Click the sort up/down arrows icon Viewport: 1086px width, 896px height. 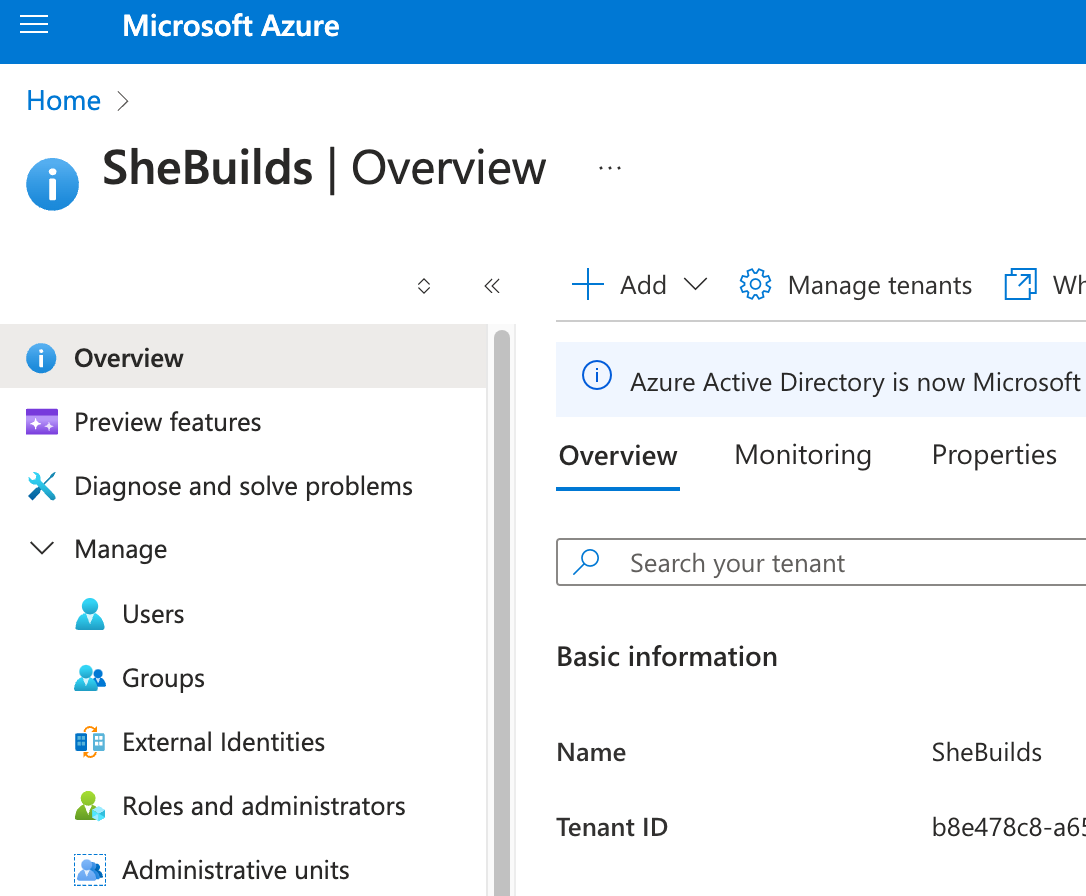[424, 286]
